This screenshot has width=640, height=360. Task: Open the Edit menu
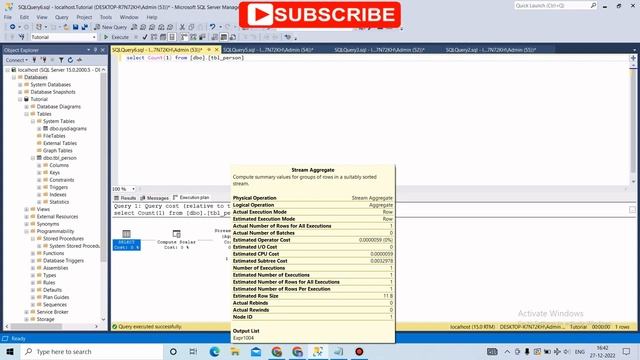tap(24, 17)
